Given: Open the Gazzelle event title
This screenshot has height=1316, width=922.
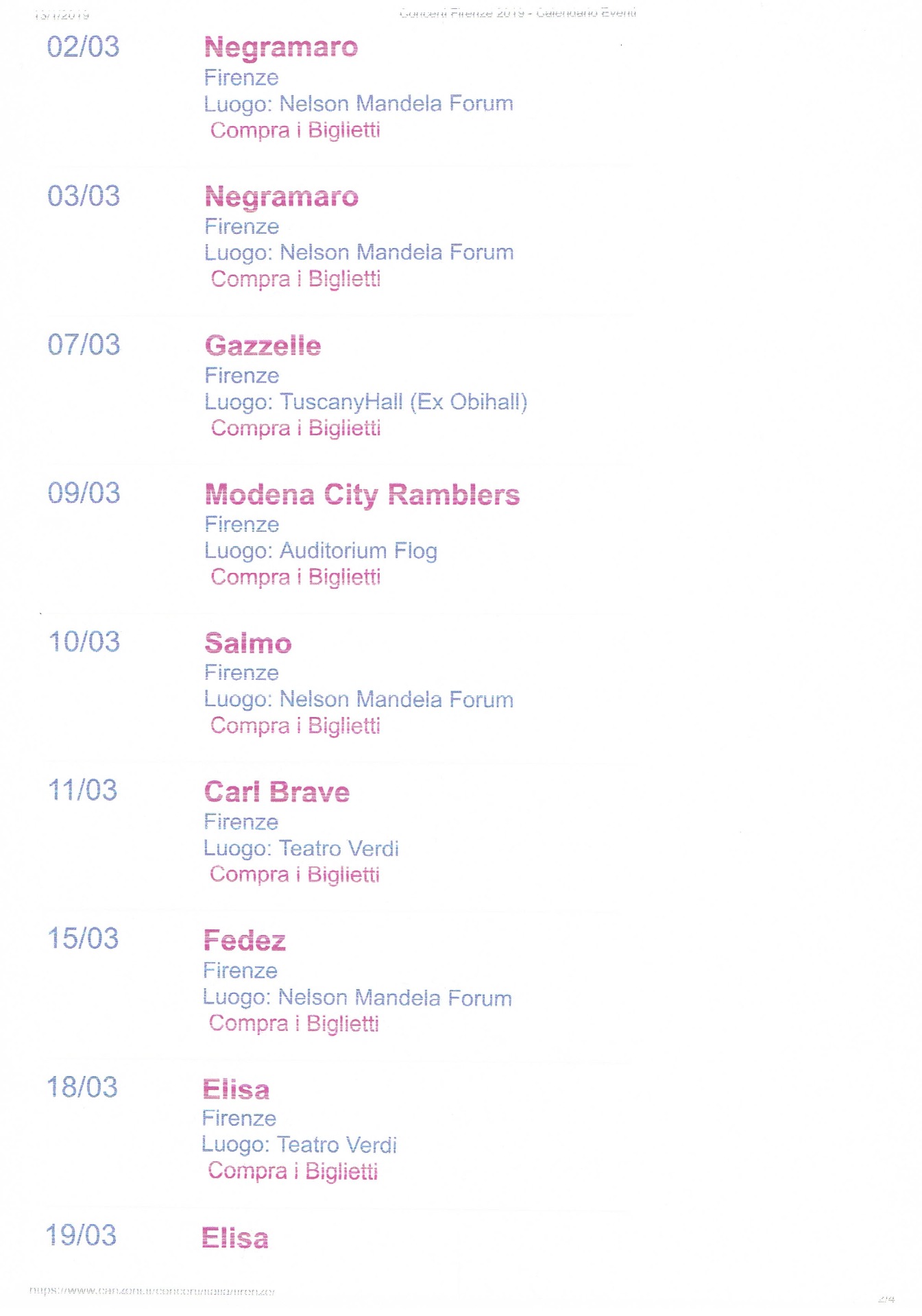Looking at the screenshot, I should coord(263,346).
